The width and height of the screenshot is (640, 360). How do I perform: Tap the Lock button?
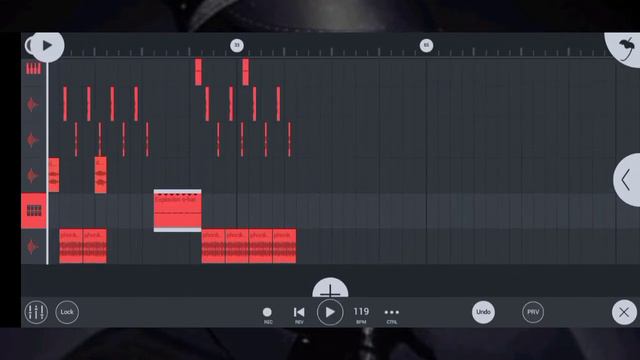point(67,312)
